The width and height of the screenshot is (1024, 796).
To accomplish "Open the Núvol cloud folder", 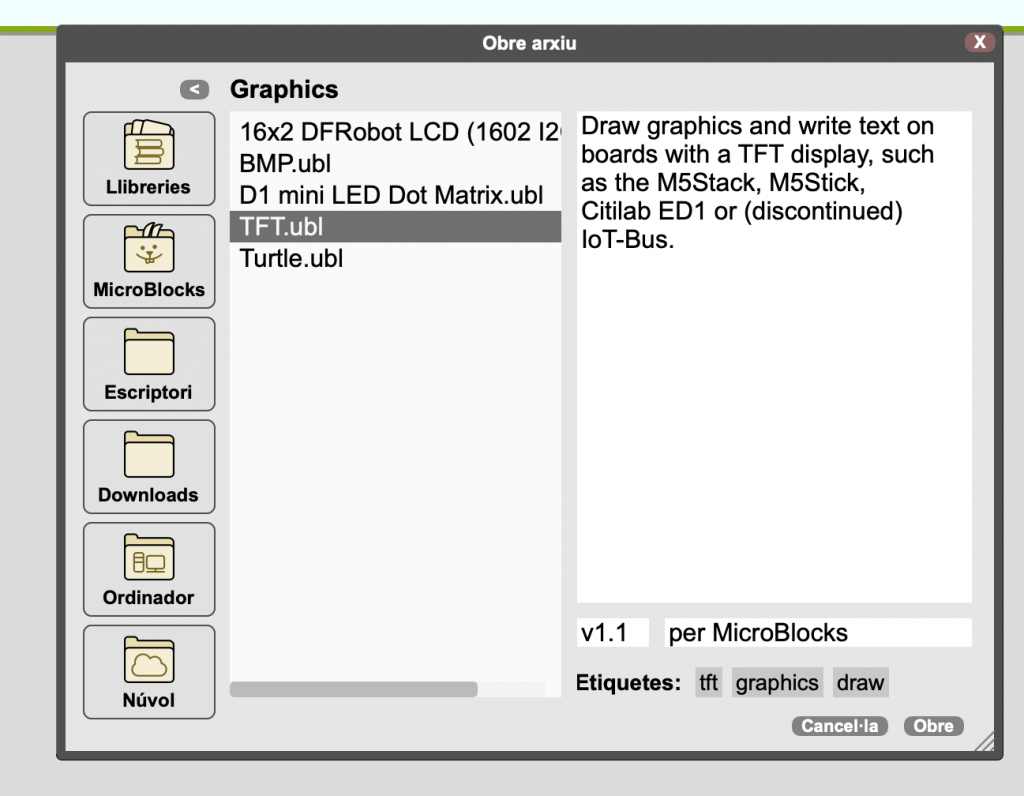I will [x=149, y=672].
